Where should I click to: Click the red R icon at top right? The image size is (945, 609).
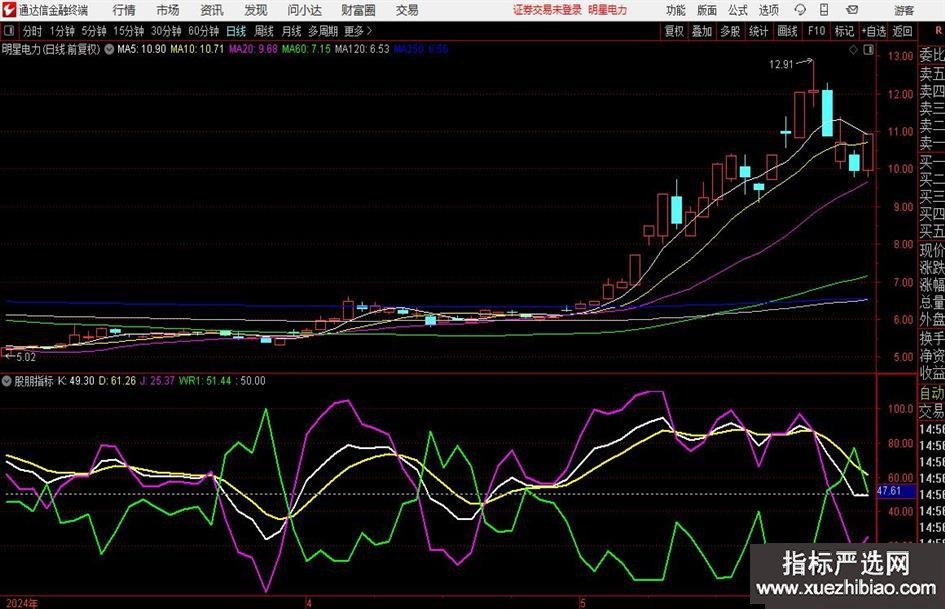coord(938,30)
